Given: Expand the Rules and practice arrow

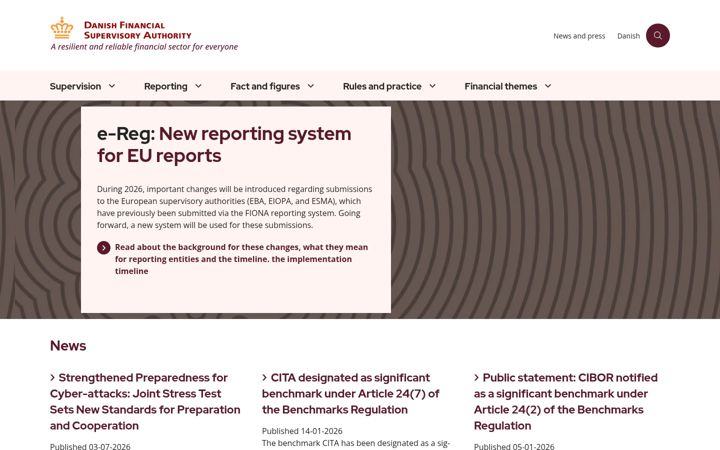Looking at the screenshot, I should click(x=433, y=86).
